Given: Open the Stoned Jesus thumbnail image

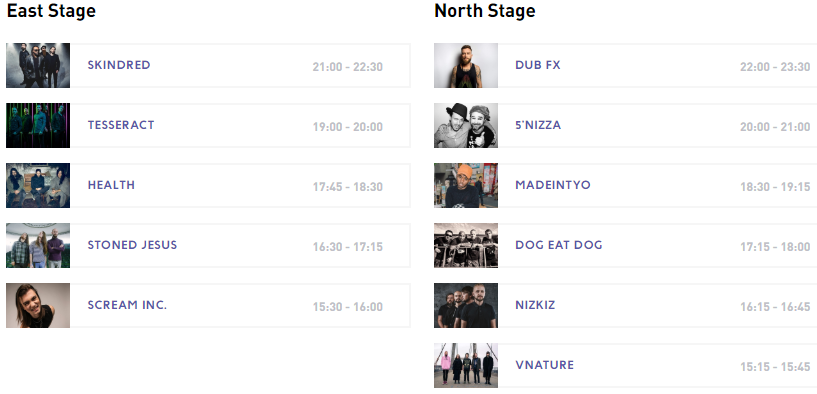Looking at the screenshot, I should (38, 245).
